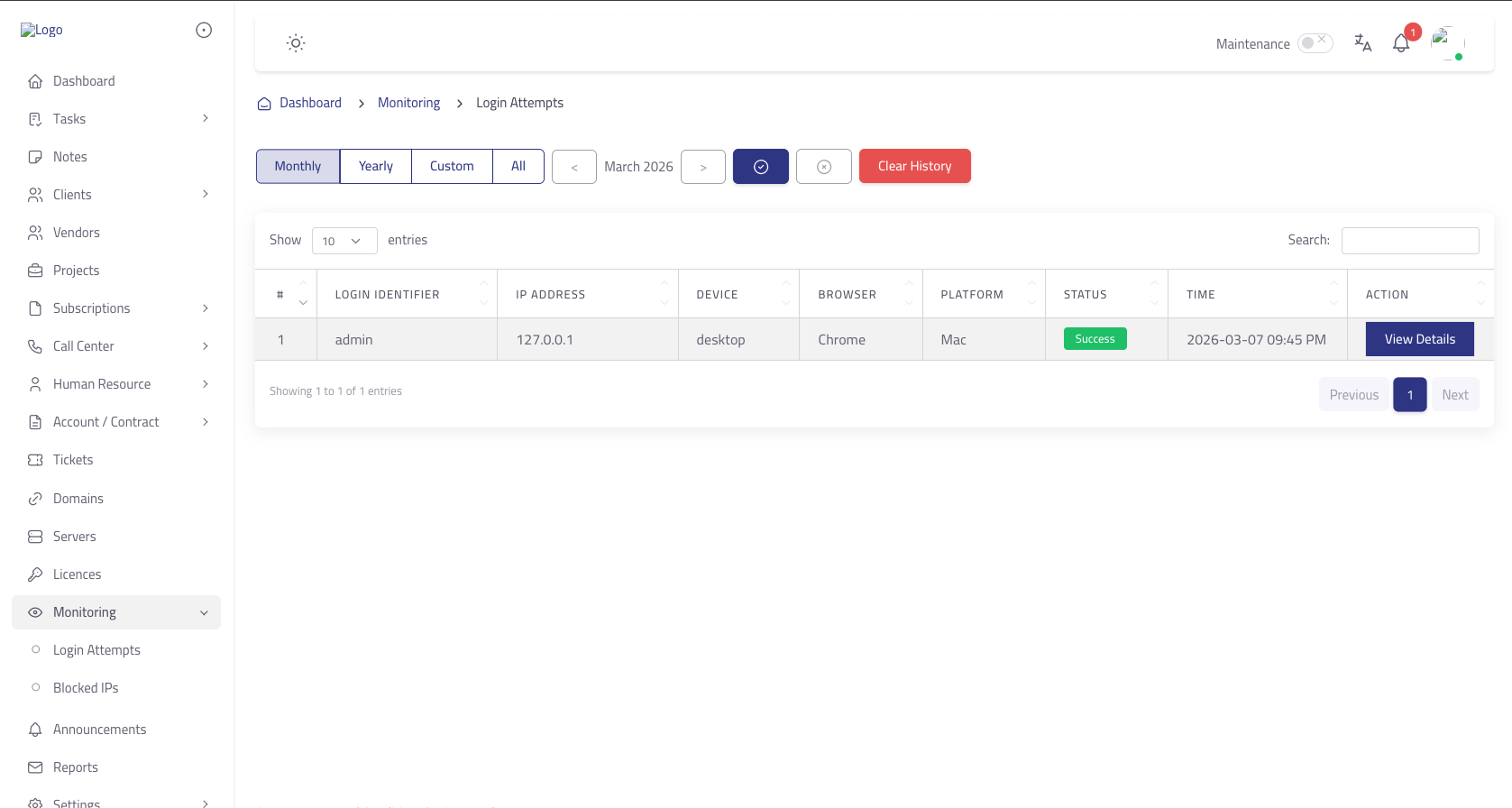
Task: Go to the next month arrow
Action: 703,167
